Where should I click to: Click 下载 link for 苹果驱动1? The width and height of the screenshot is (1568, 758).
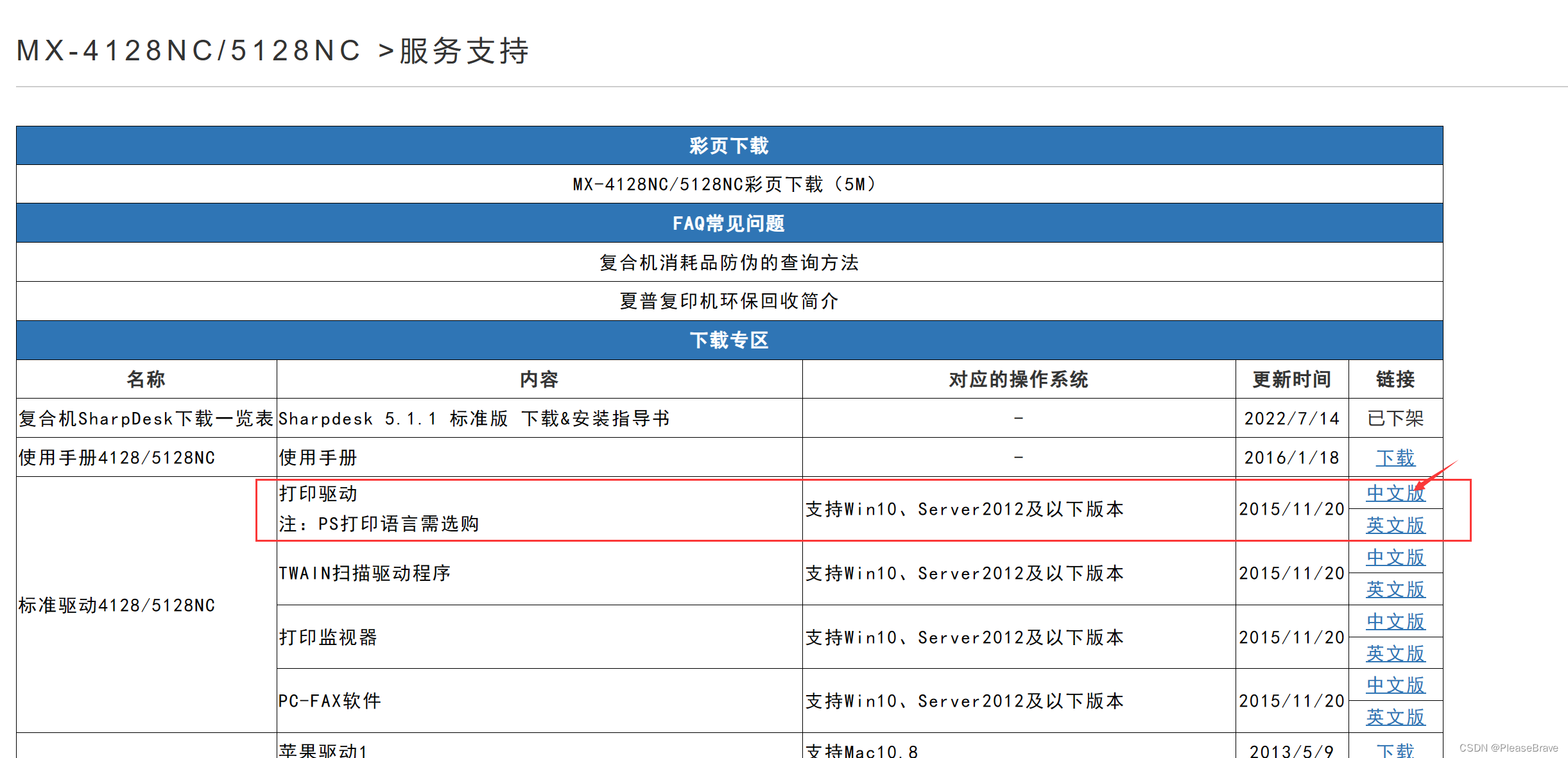[x=1395, y=750]
